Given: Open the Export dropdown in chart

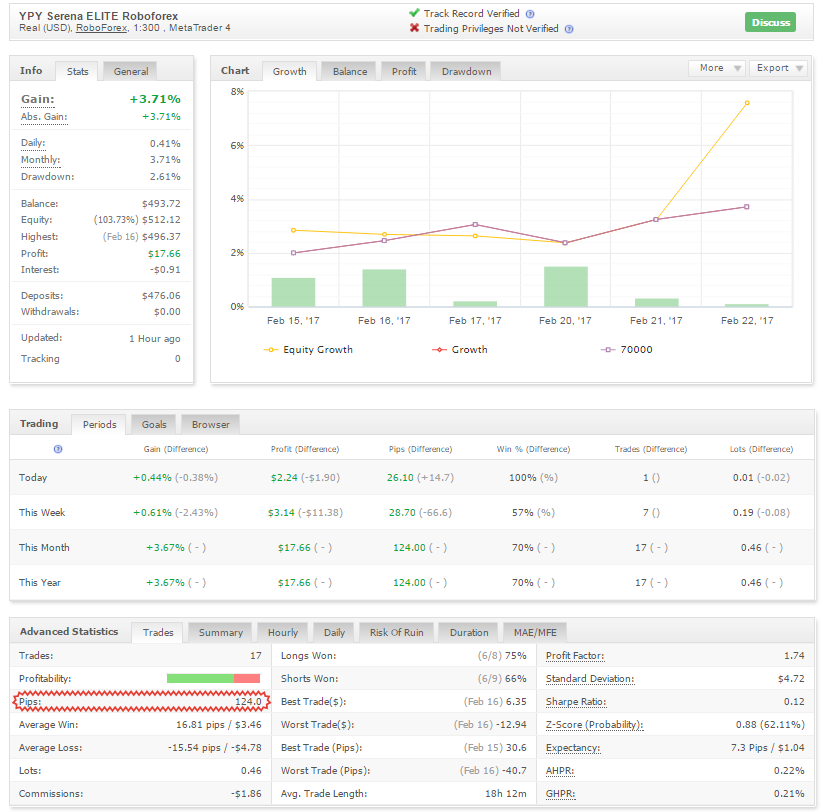Looking at the screenshot, I should point(778,68).
